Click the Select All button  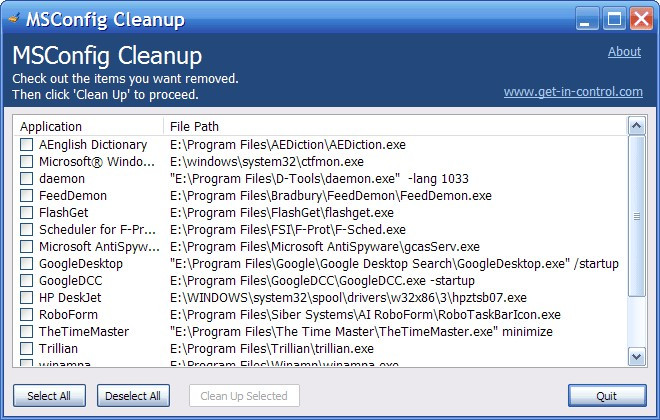[49, 396]
